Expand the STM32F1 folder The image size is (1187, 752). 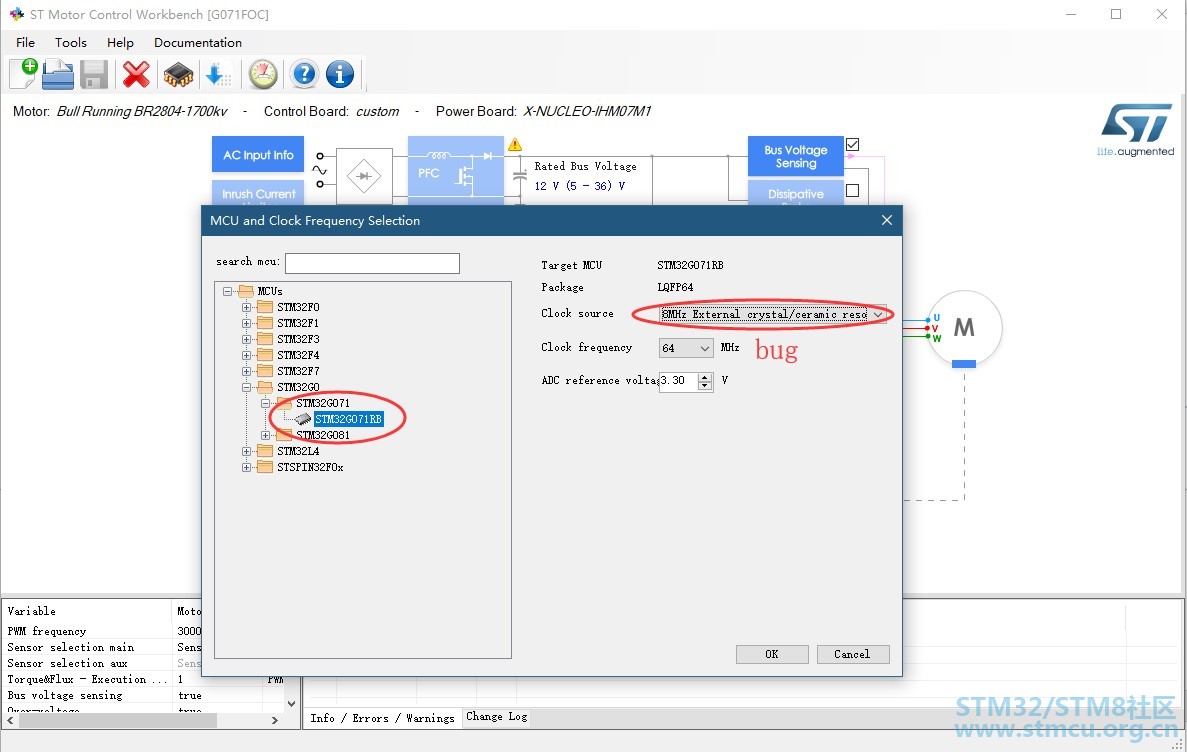[246, 323]
